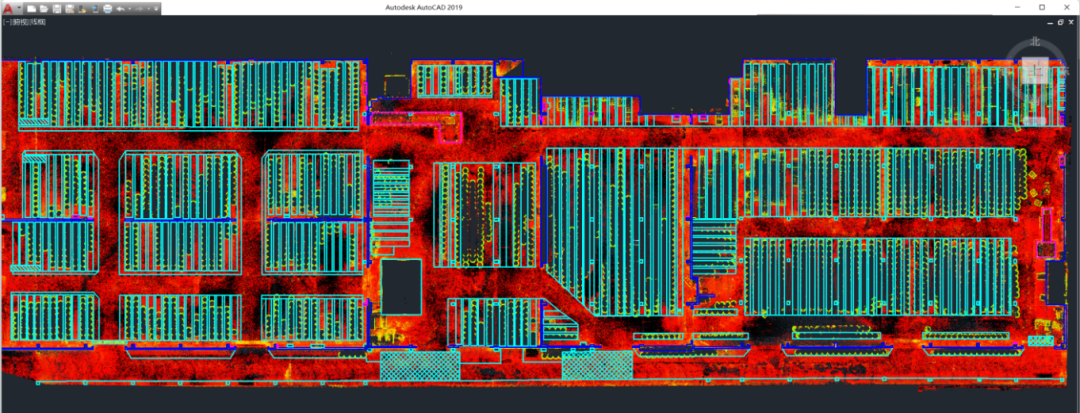1080x413 pixels.
Task: Open the redo history dropdown arrow
Action: tap(148, 9)
